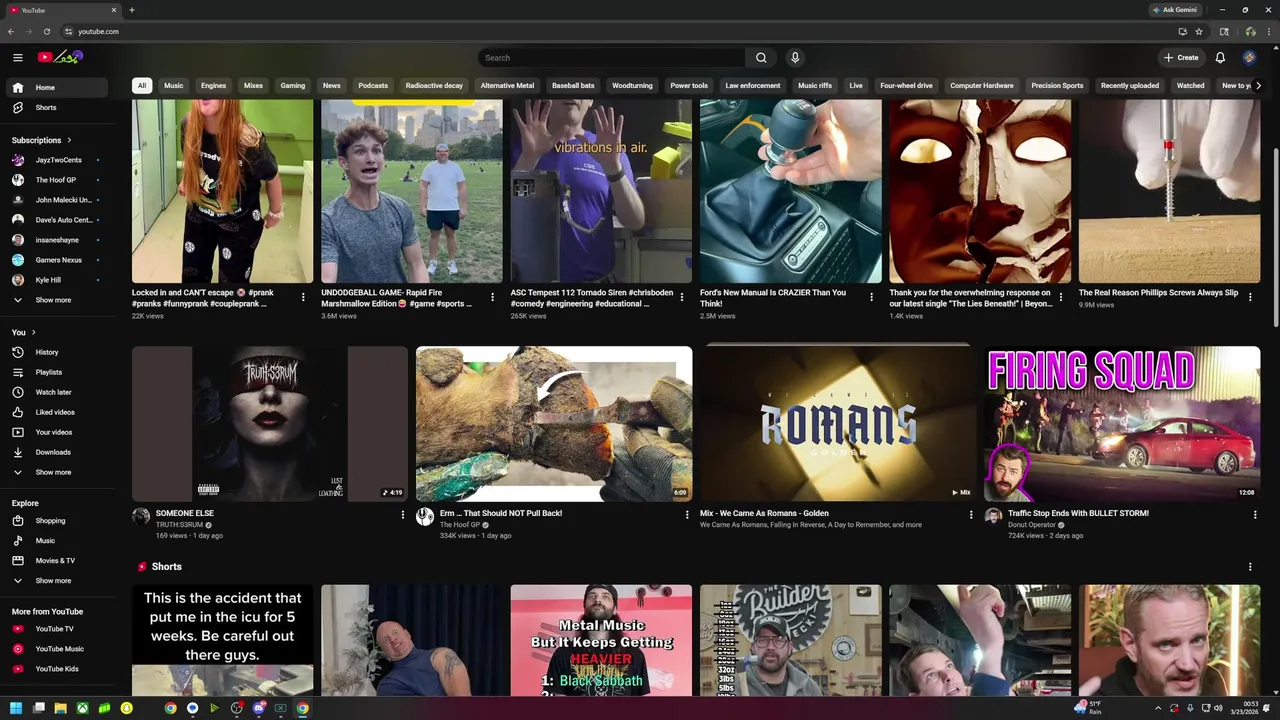The height and width of the screenshot is (720, 1280).
Task: Open options for SOMEONE ELSE video
Action: pos(403,514)
